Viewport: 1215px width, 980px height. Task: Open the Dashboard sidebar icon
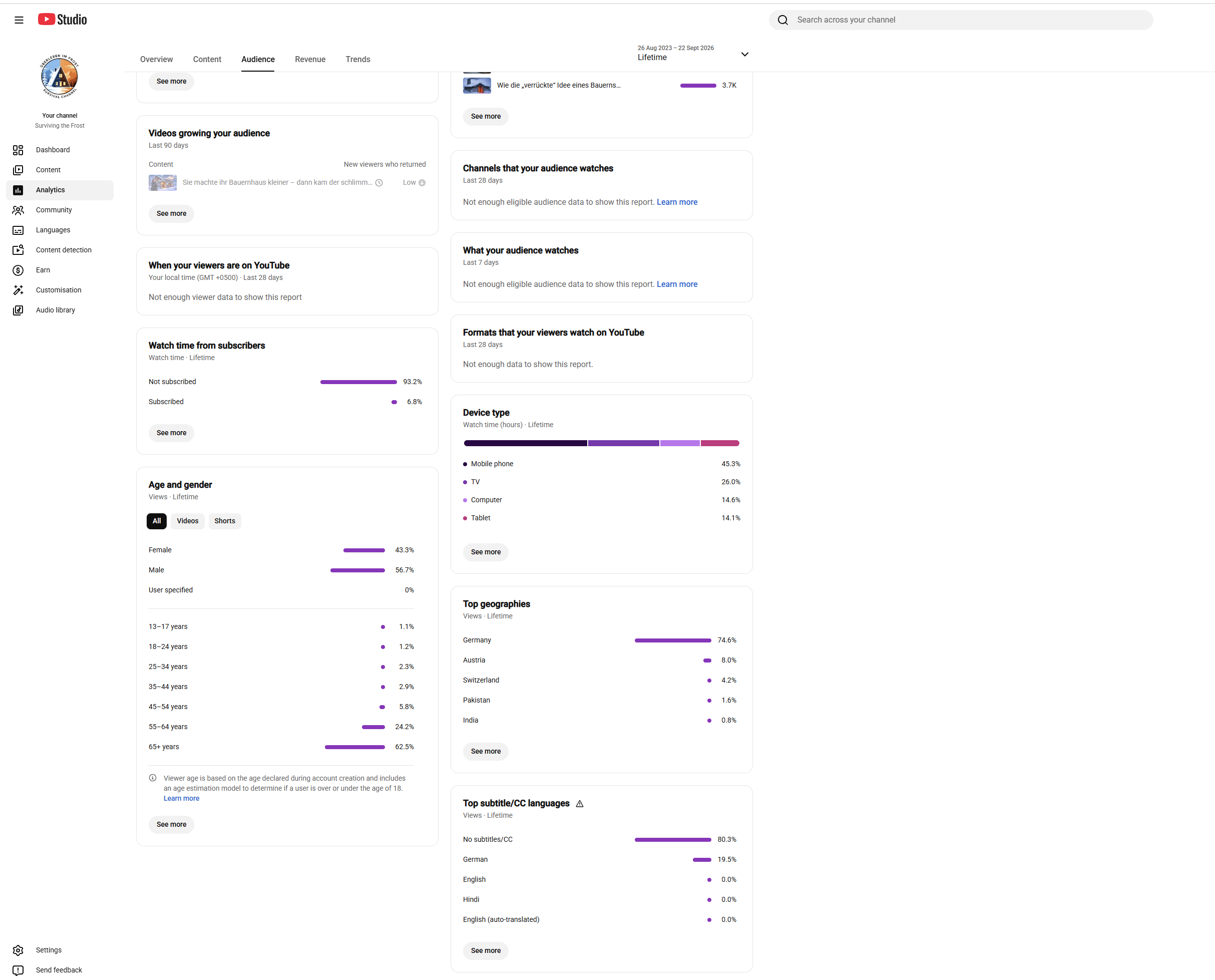point(18,150)
